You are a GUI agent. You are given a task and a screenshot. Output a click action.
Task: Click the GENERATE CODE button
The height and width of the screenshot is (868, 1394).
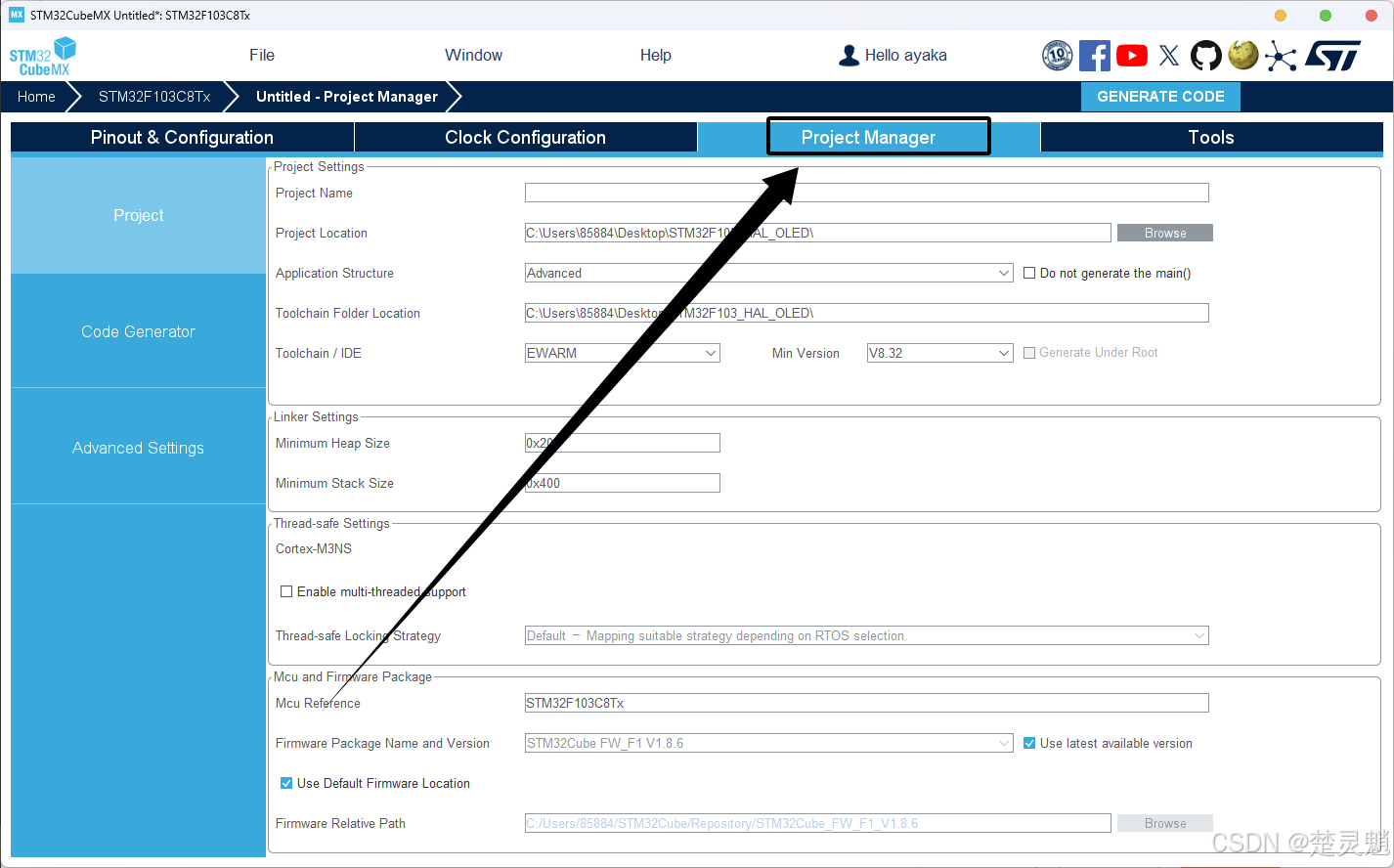[x=1161, y=97]
